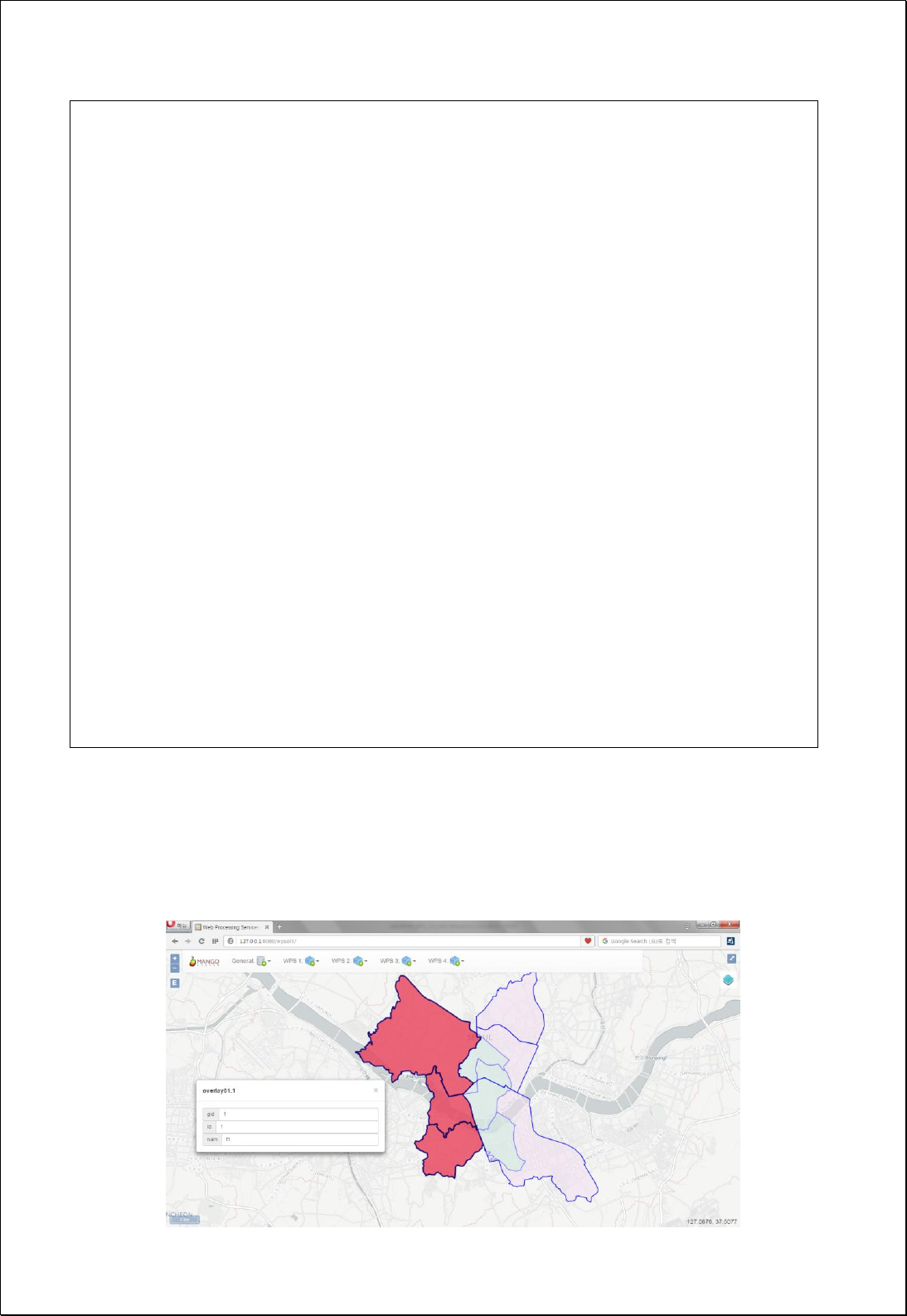
Task: Click the MANGO logo
Action: [204, 962]
